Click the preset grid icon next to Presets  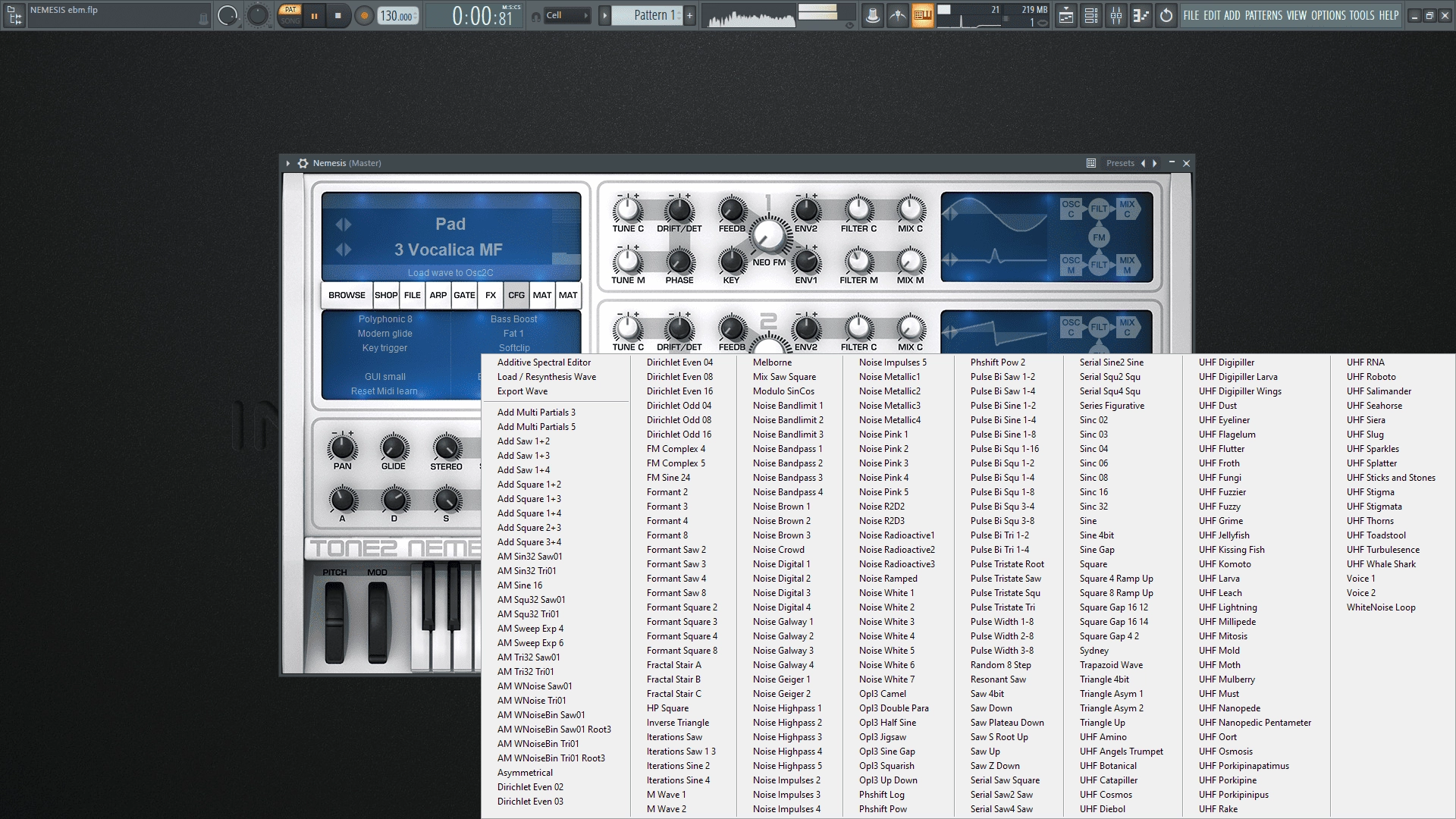point(1091,163)
